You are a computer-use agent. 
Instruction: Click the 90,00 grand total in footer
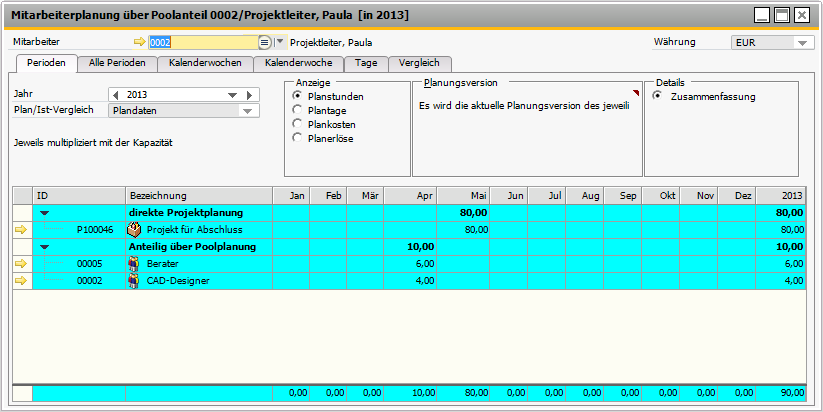792,393
